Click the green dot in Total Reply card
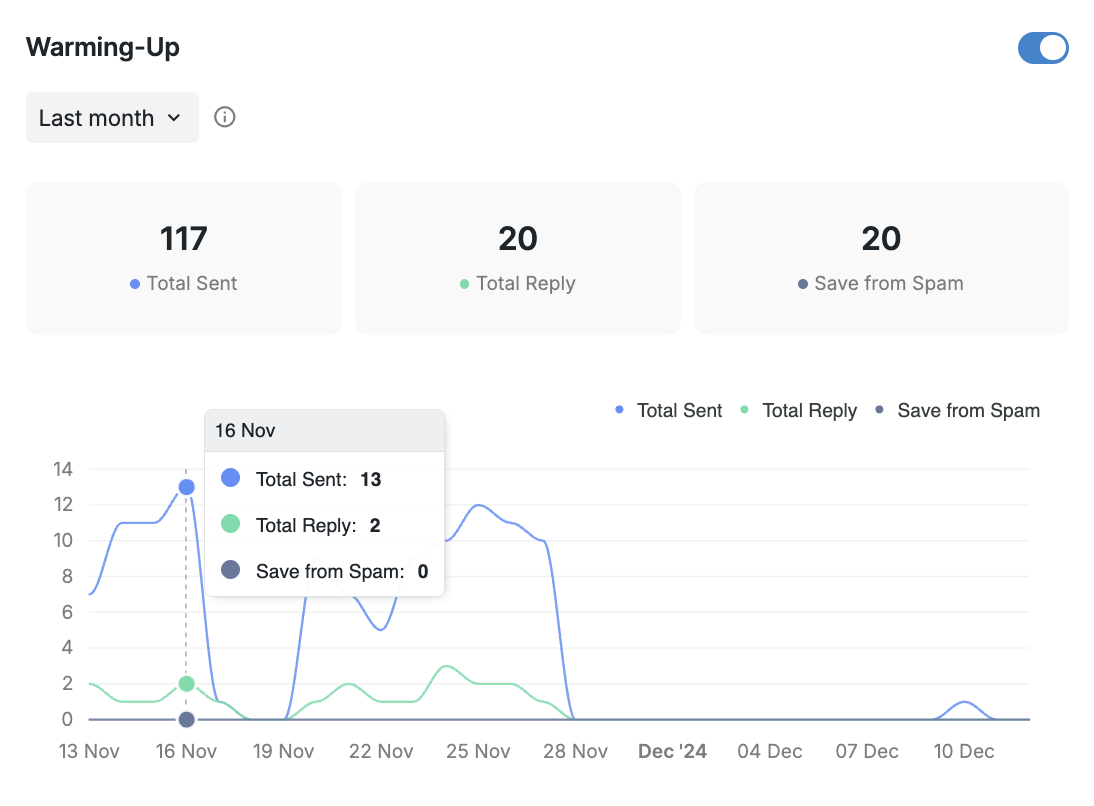The image size is (1094, 806). 464,284
